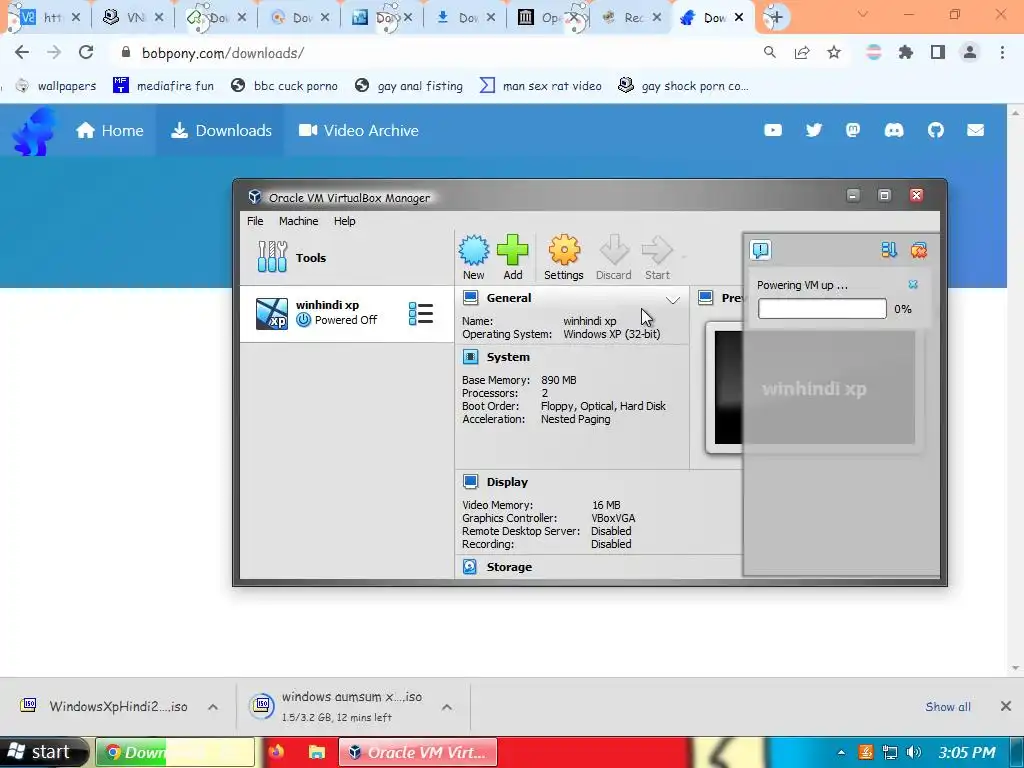Click the address bar with bobpony.com/downloads/
The height and width of the screenshot is (768, 1024).
(x=431, y=53)
